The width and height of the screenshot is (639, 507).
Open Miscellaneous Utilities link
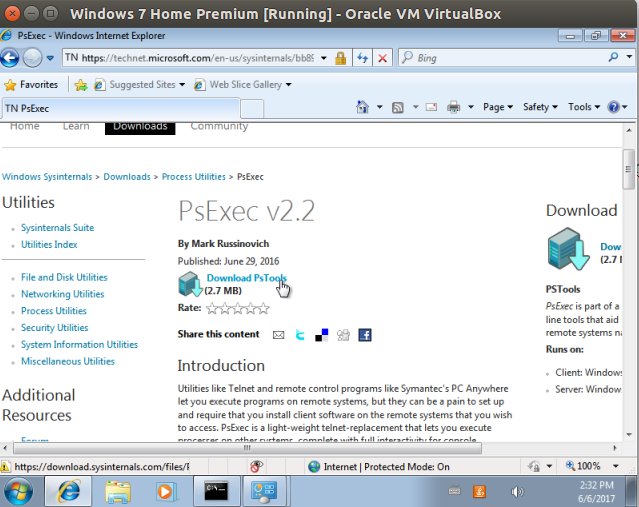[68, 361]
